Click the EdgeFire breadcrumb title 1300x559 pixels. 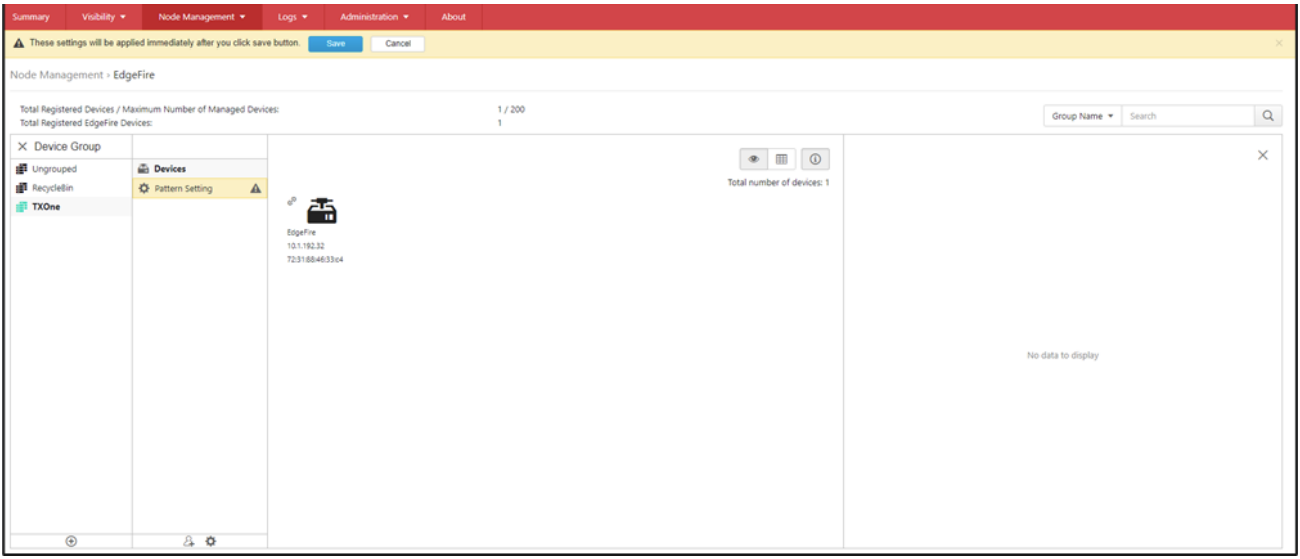(134, 75)
